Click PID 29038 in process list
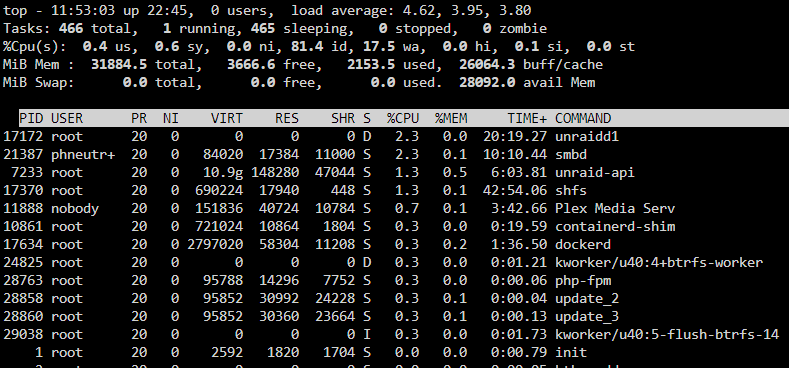 point(23,334)
